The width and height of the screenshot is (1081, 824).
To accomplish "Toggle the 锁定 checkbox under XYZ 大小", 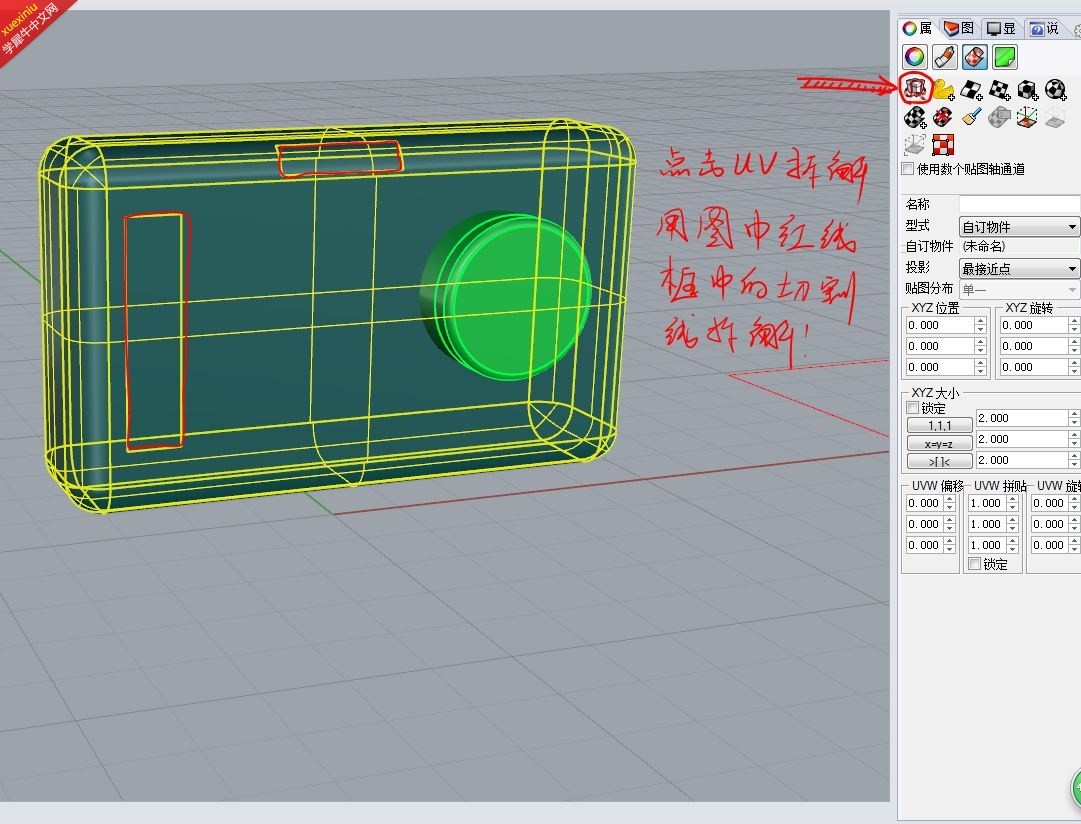I will pos(912,408).
